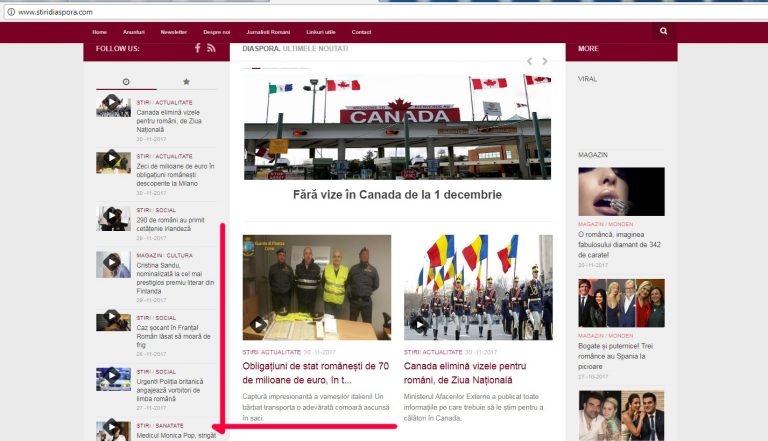The height and width of the screenshot is (441, 768).
Task: Switch to the clock recent-posts tab
Action: (x=126, y=81)
